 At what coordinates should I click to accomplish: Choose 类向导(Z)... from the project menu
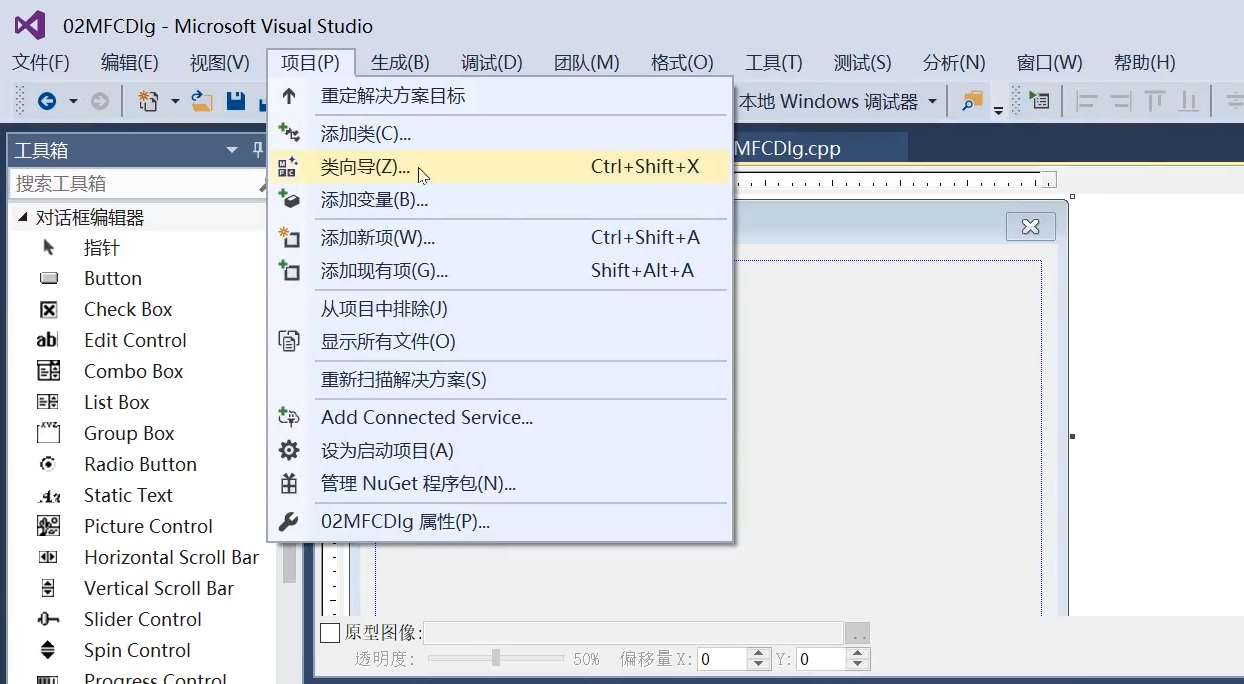tap(500, 166)
